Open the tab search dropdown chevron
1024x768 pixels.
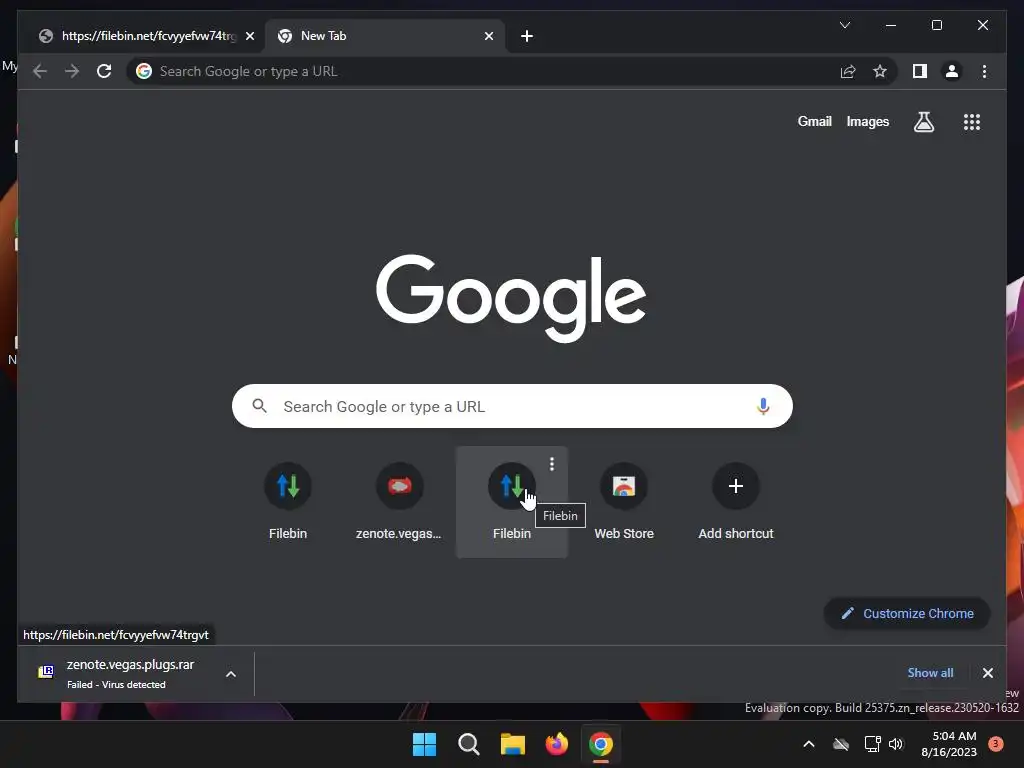tap(844, 25)
